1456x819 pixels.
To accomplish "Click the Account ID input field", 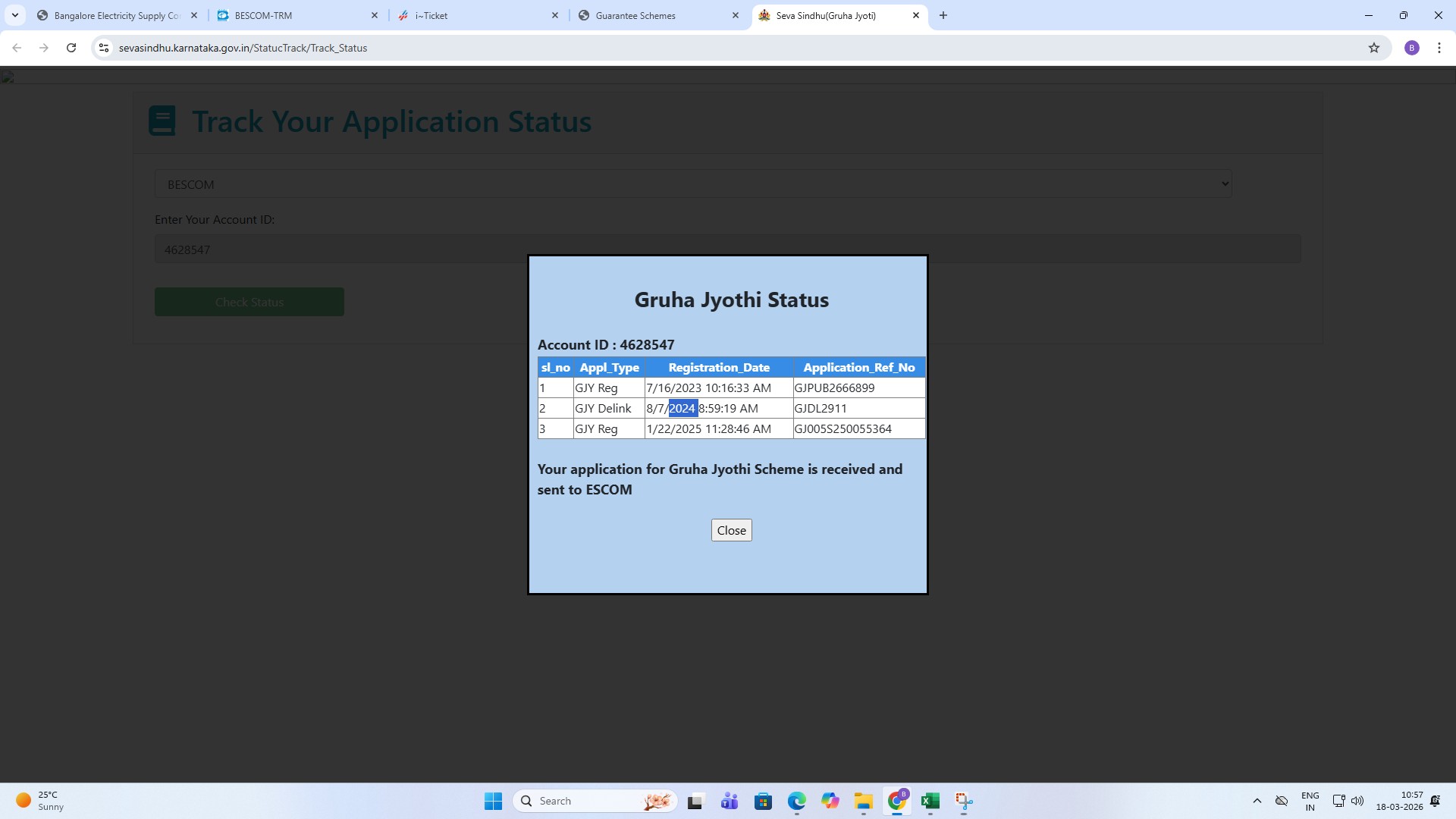I will (341, 249).
